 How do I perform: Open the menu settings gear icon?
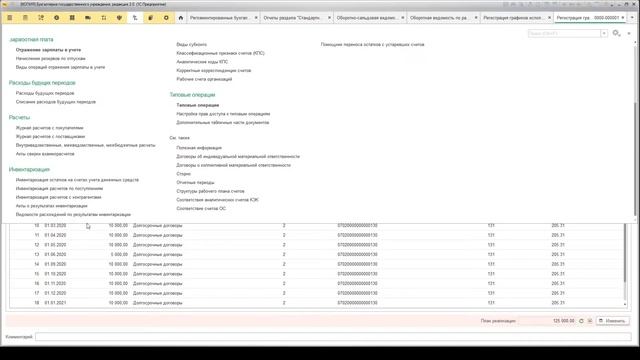pos(616,33)
